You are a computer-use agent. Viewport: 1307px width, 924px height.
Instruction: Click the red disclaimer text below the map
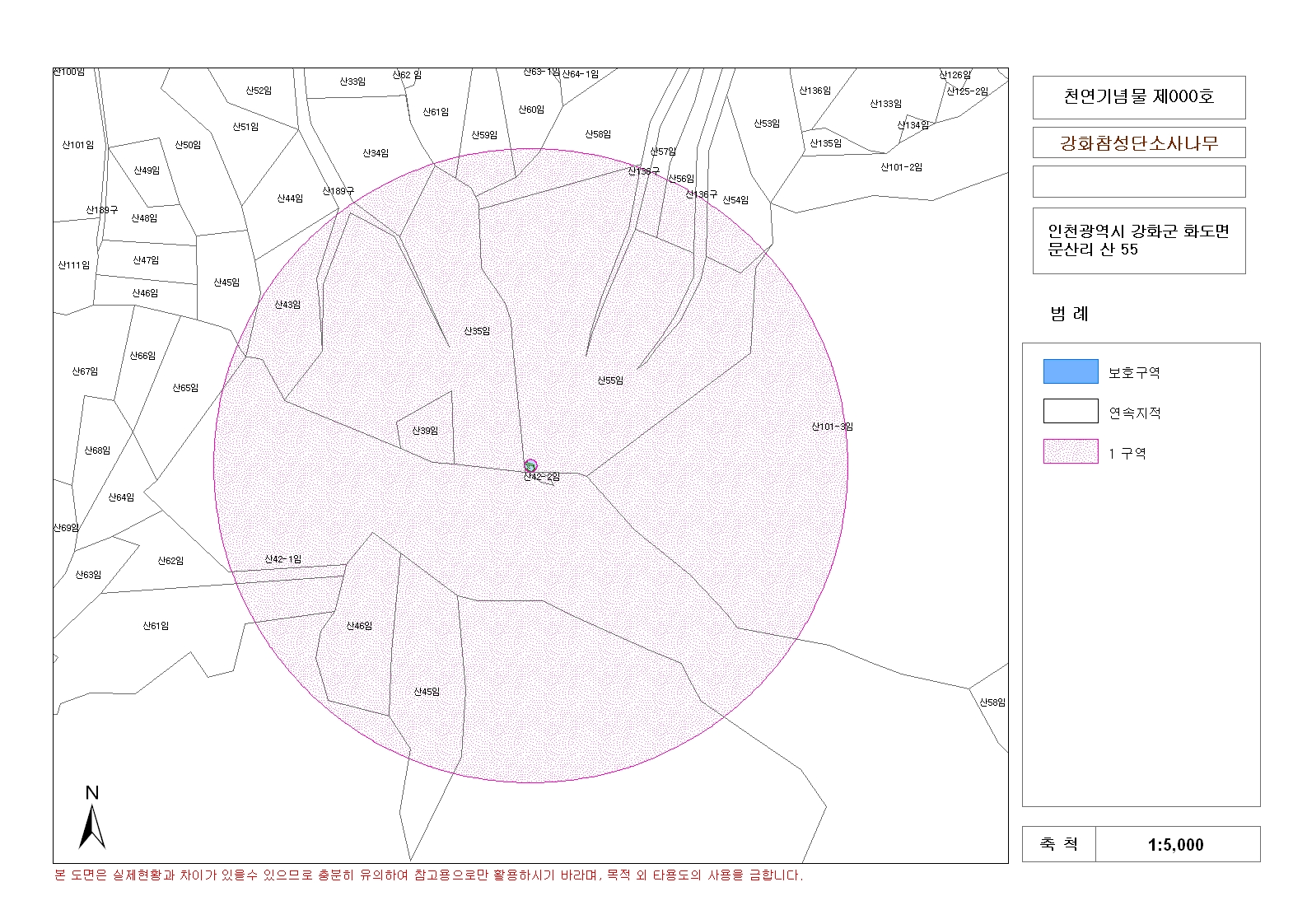coord(428,875)
